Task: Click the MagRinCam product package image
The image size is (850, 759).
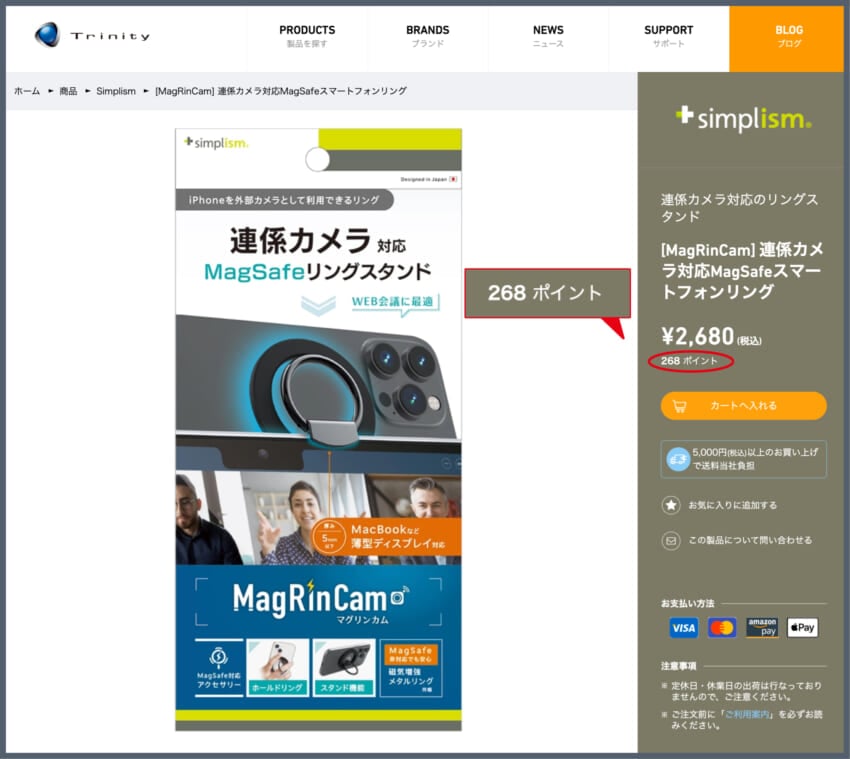Action: pos(318,430)
